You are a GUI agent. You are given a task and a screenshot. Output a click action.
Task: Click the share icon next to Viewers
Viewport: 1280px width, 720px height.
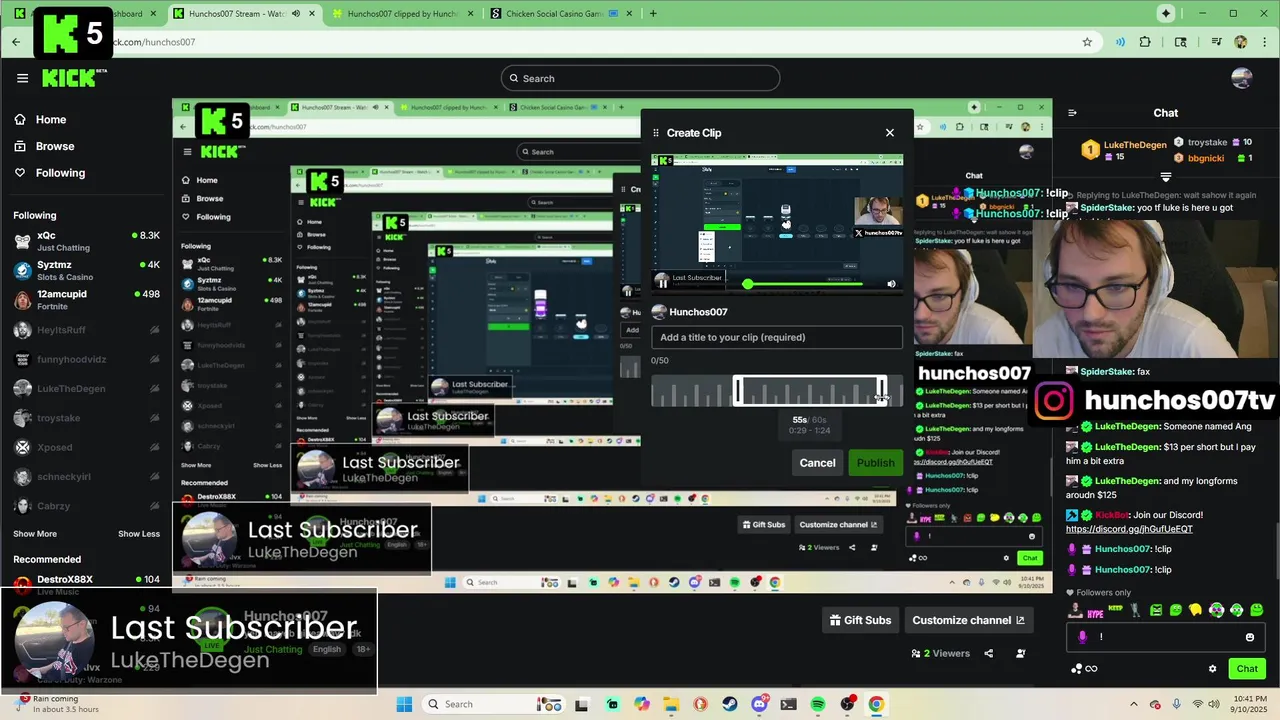989,653
